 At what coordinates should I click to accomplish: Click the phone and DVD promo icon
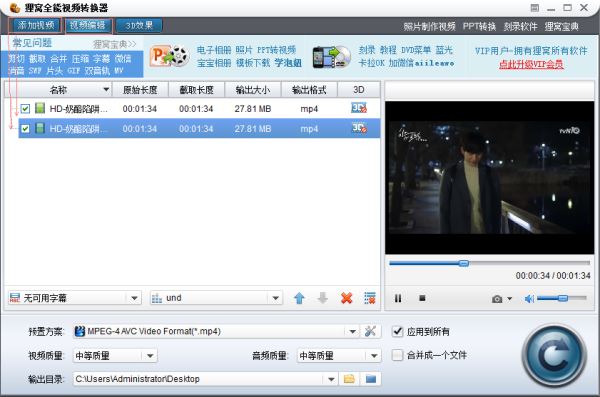[x=331, y=57]
